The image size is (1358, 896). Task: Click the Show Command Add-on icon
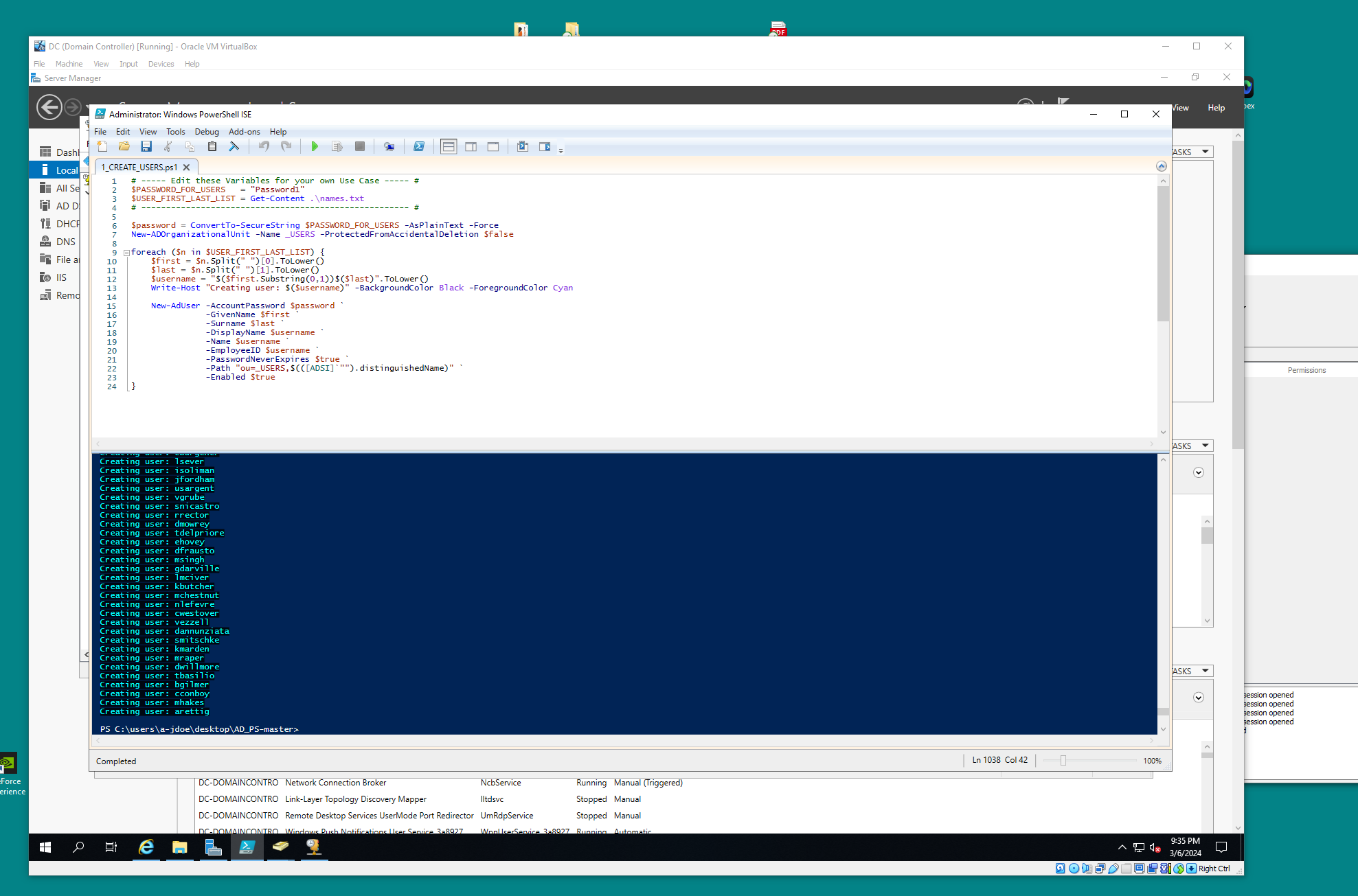[x=545, y=146]
